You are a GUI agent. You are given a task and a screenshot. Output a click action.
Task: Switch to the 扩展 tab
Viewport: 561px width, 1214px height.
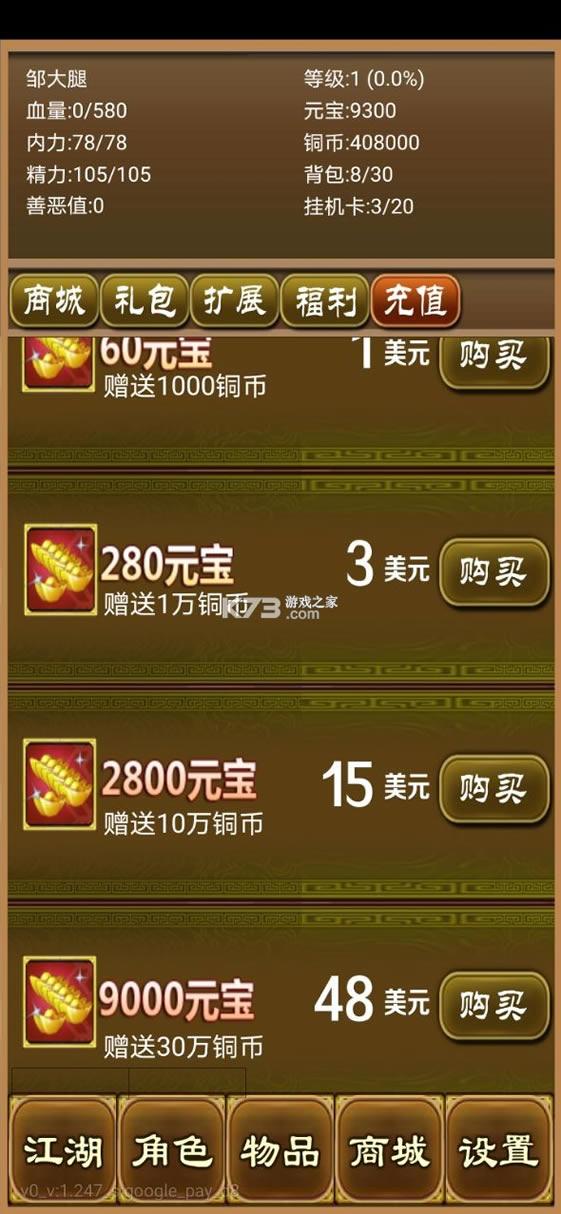pyautogui.click(x=234, y=300)
